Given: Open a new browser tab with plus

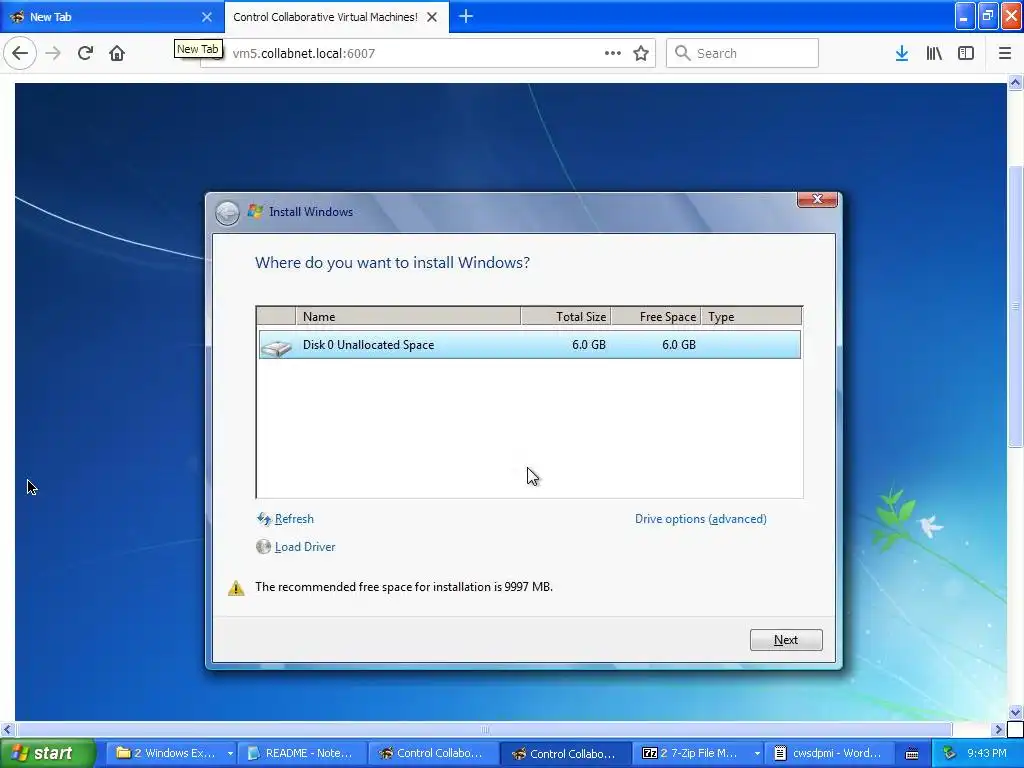Looking at the screenshot, I should point(466,16).
